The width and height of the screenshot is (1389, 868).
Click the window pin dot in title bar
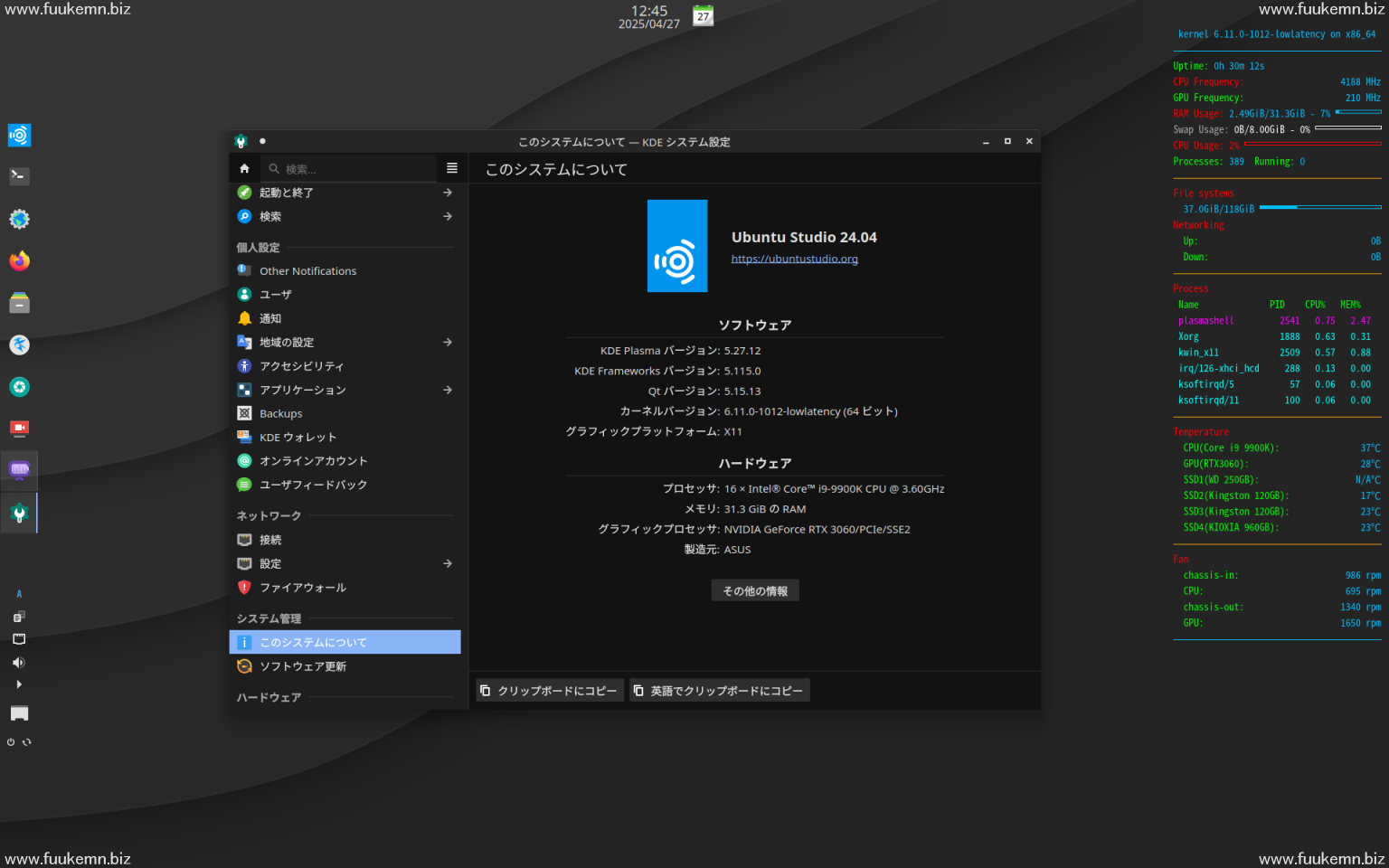(262, 141)
